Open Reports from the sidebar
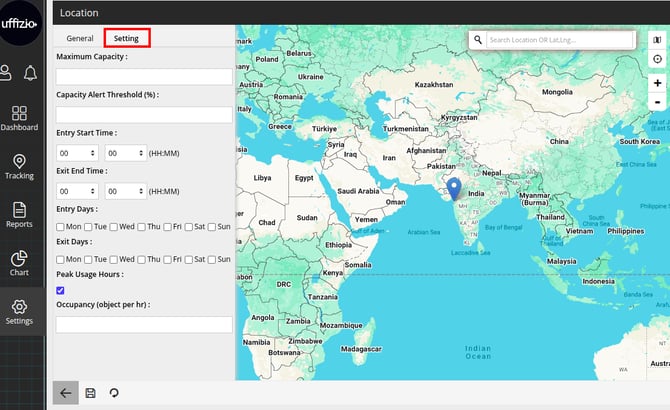Viewport: 670px width, 410px height. click(x=19, y=215)
